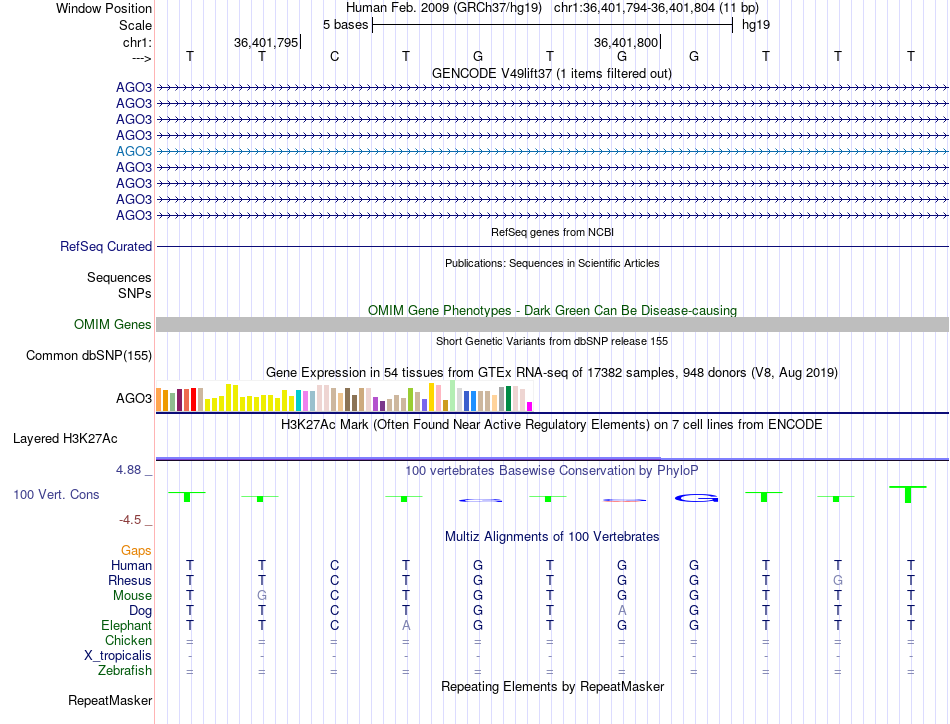Click the 4.88 PhyloP upper scale value
This screenshot has height=724, width=950.
[128, 470]
